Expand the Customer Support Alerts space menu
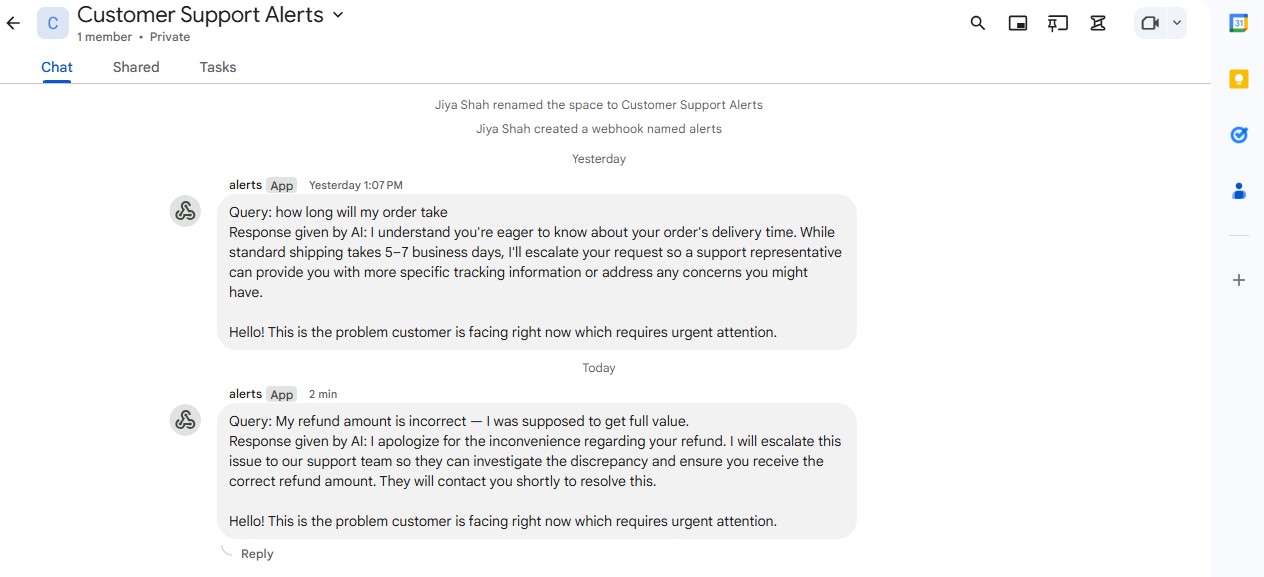This screenshot has height=577, width=1264. pos(338,15)
